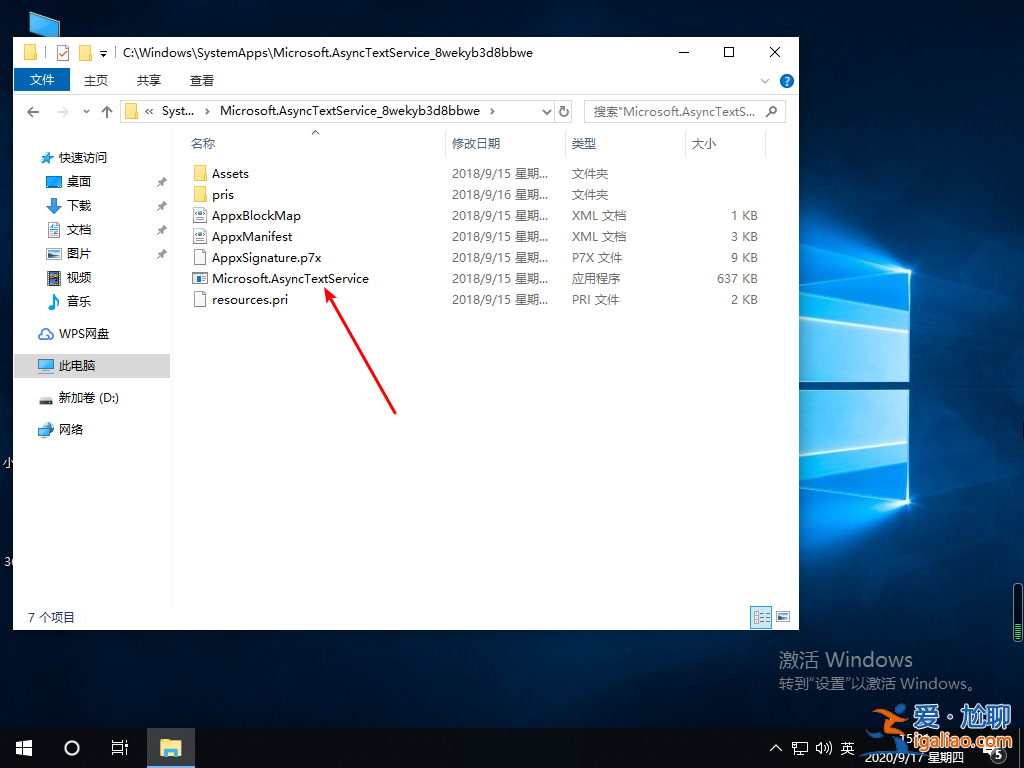Open the 文件 menu
The height and width of the screenshot is (768, 1024).
(41, 79)
